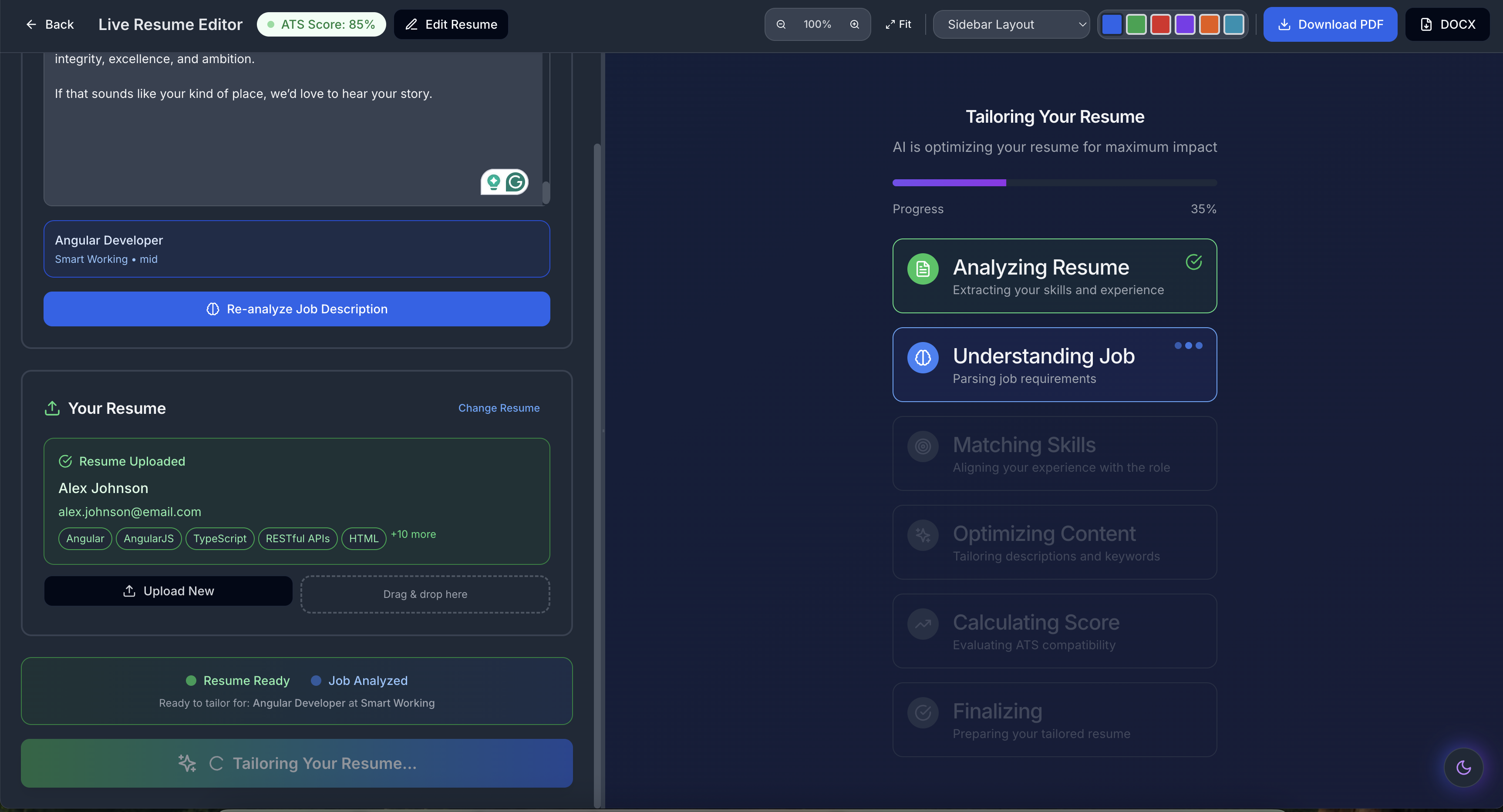This screenshot has width=1503, height=812.
Task: Open the Sidebar Layout dropdown
Action: (1011, 24)
